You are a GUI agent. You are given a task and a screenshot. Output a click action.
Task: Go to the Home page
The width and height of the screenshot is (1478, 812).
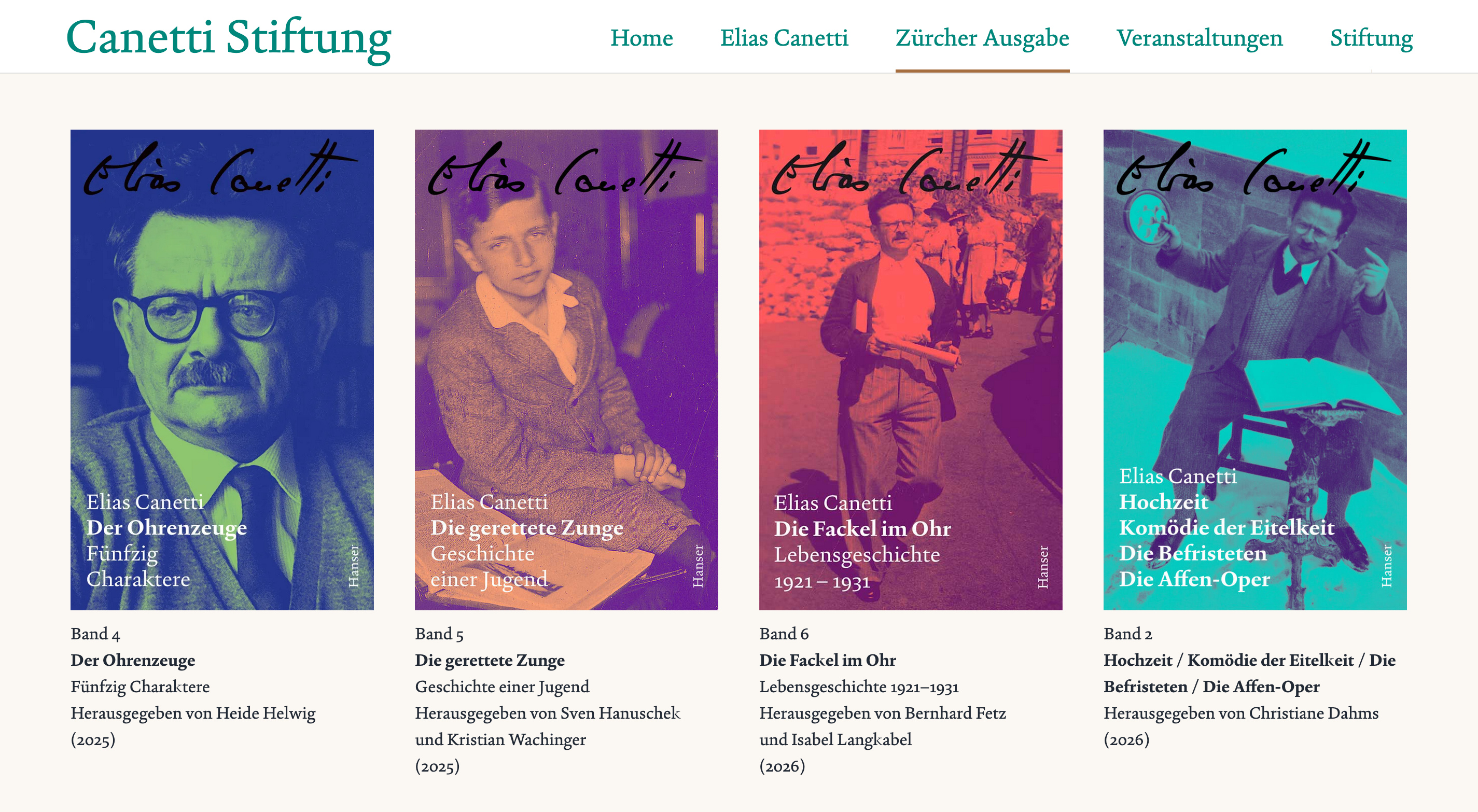pos(642,38)
